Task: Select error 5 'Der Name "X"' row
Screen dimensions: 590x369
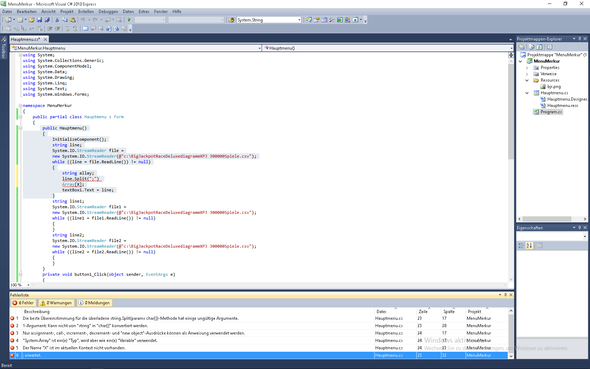Action: coord(259,348)
